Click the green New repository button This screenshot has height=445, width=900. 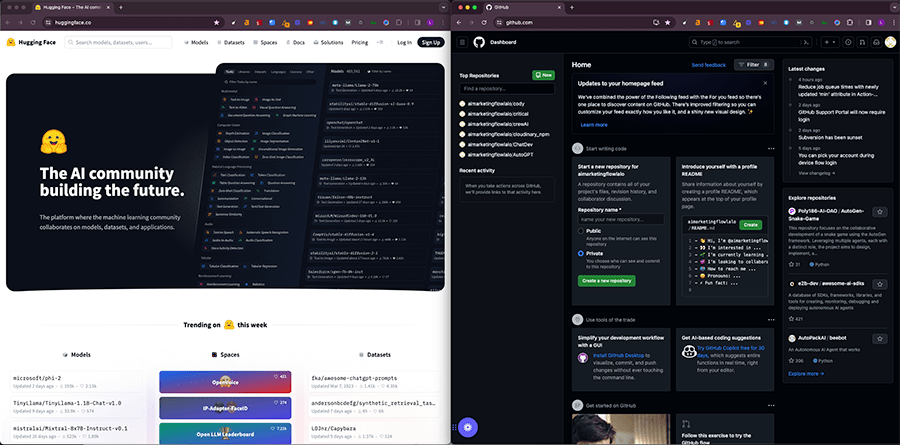pos(544,75)
